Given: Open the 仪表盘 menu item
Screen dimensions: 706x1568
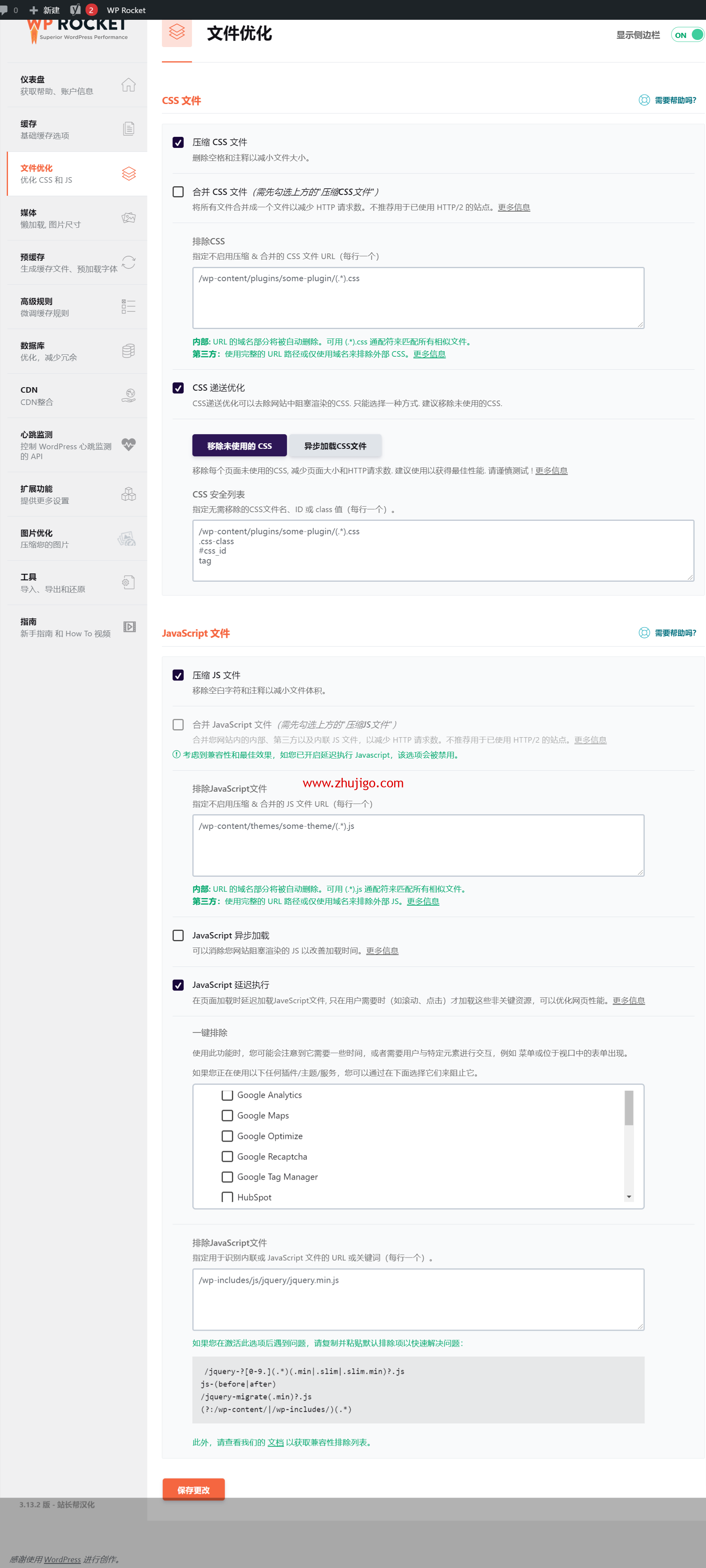Looking at the screenshot, I should pos(77,85).
